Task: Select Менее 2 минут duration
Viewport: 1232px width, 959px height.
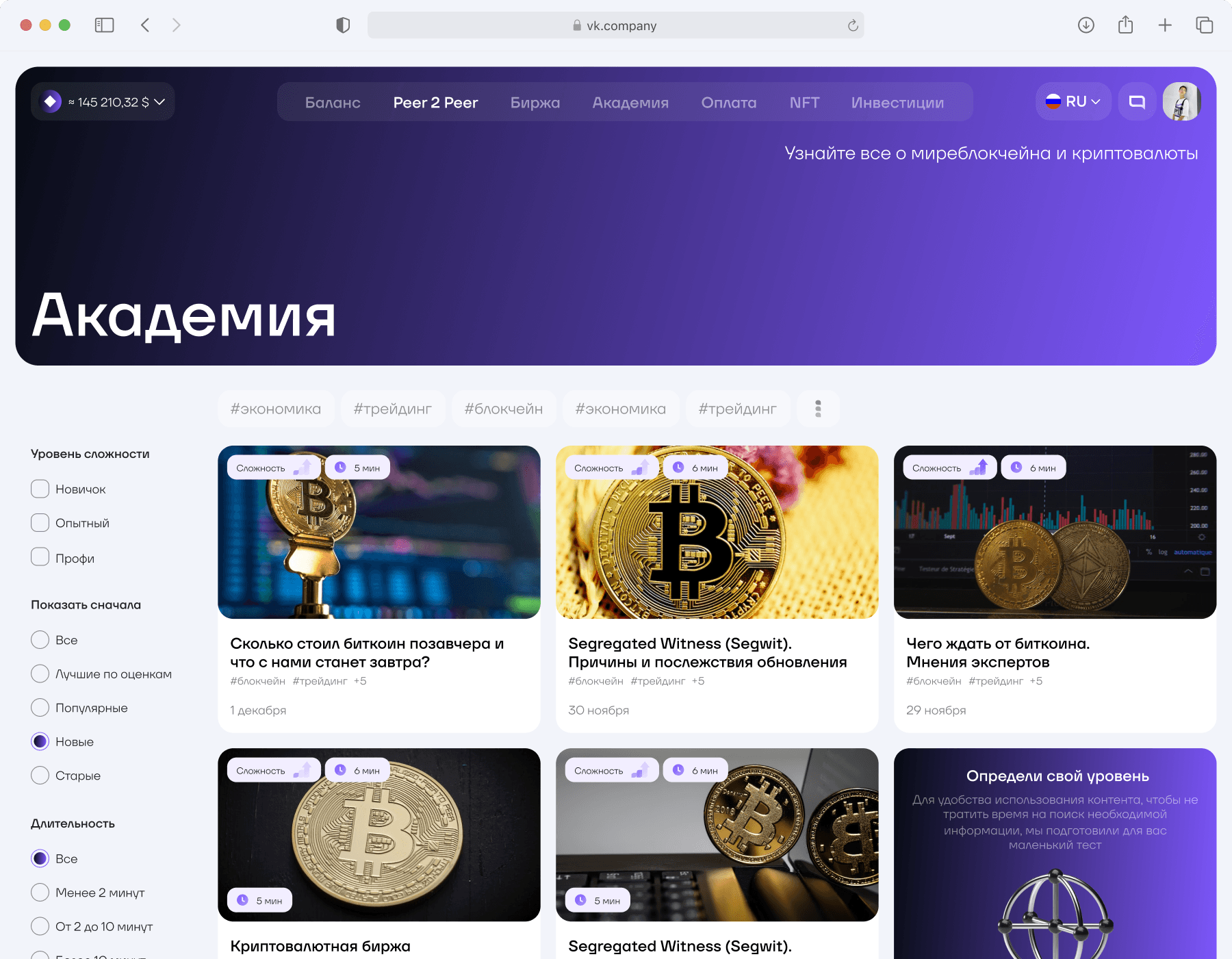Action: click(40, 892)
